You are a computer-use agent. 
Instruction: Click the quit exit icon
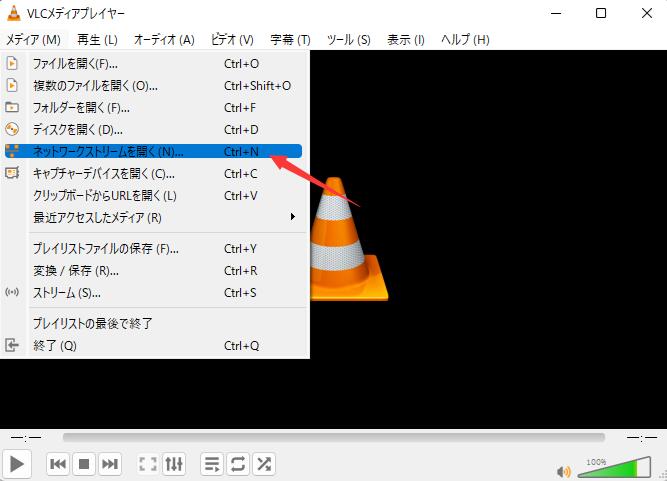pos(12,345)
